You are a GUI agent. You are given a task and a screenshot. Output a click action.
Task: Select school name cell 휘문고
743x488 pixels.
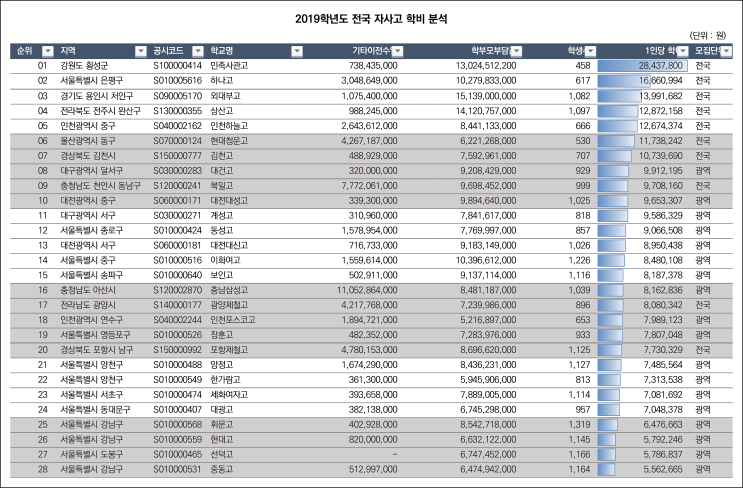coord(222,425)
